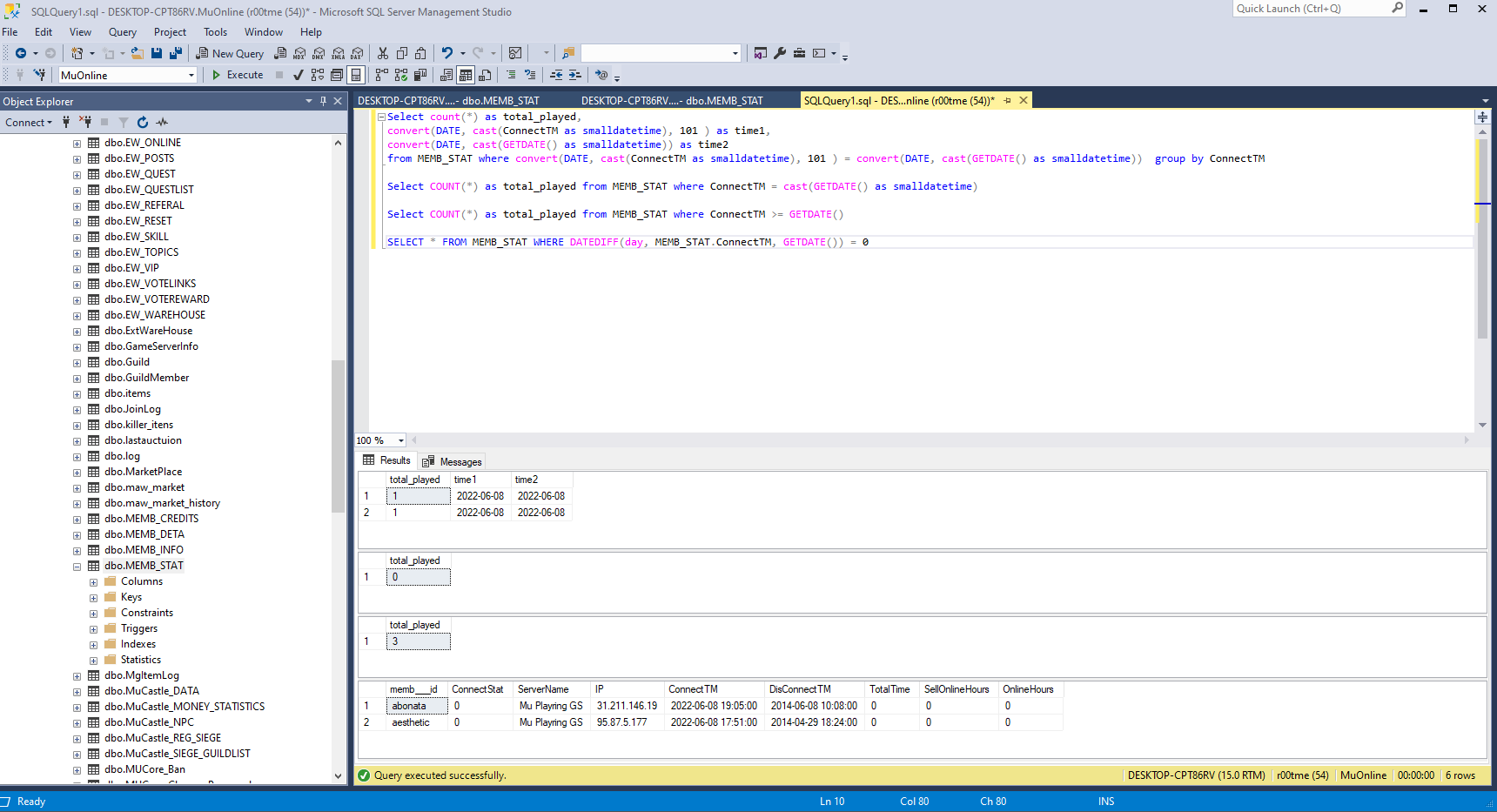Viewport: 1497px width, 812px height.
Task: Expand the dbo.Guild table node
Action: pyautogui.click(x=77, y=363)
